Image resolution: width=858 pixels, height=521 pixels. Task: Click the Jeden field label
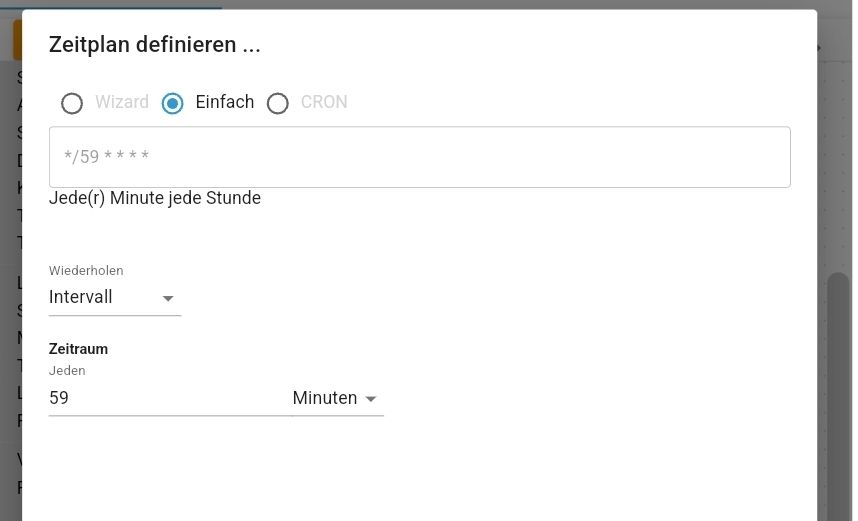67,370
